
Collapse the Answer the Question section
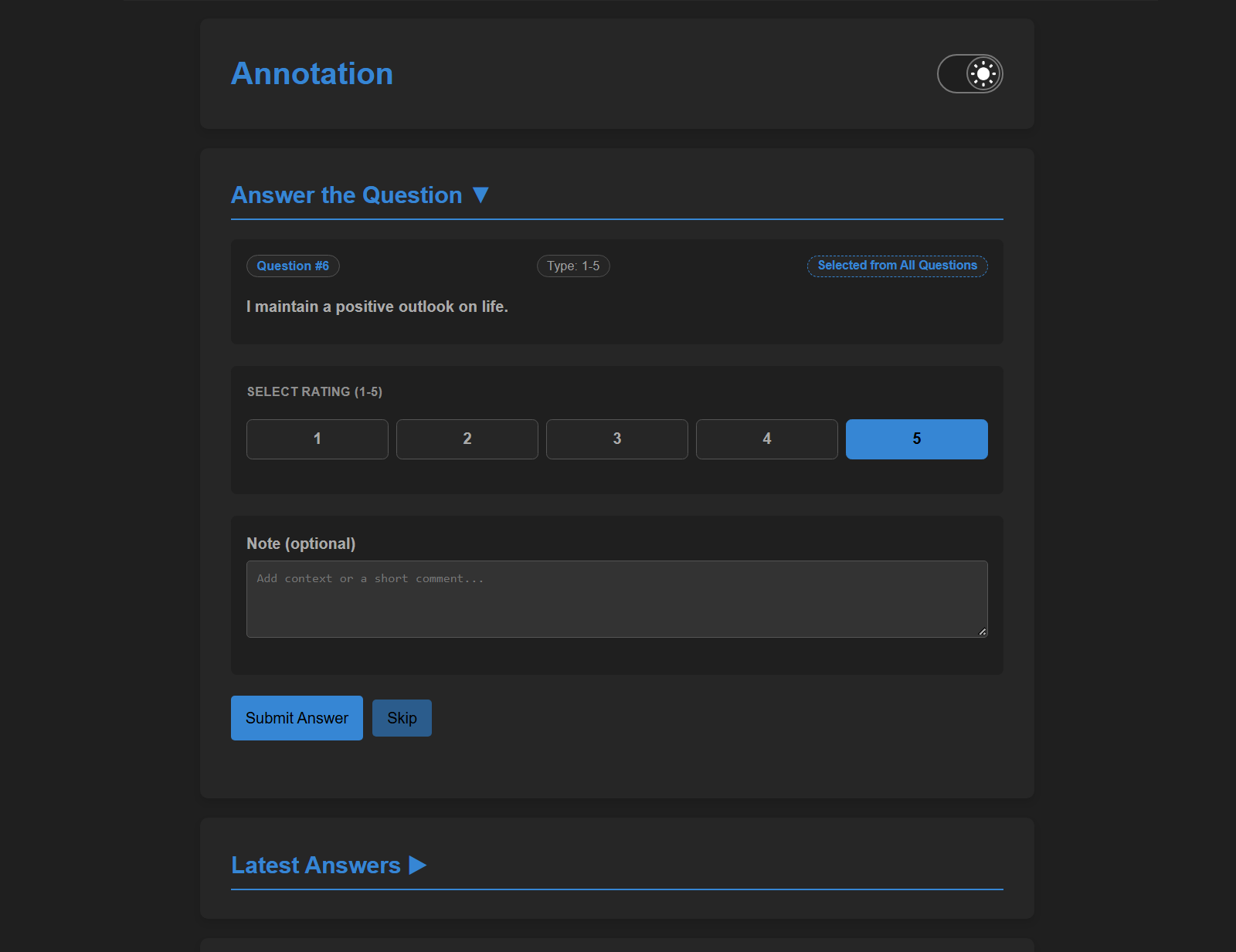tap(360, 195)
